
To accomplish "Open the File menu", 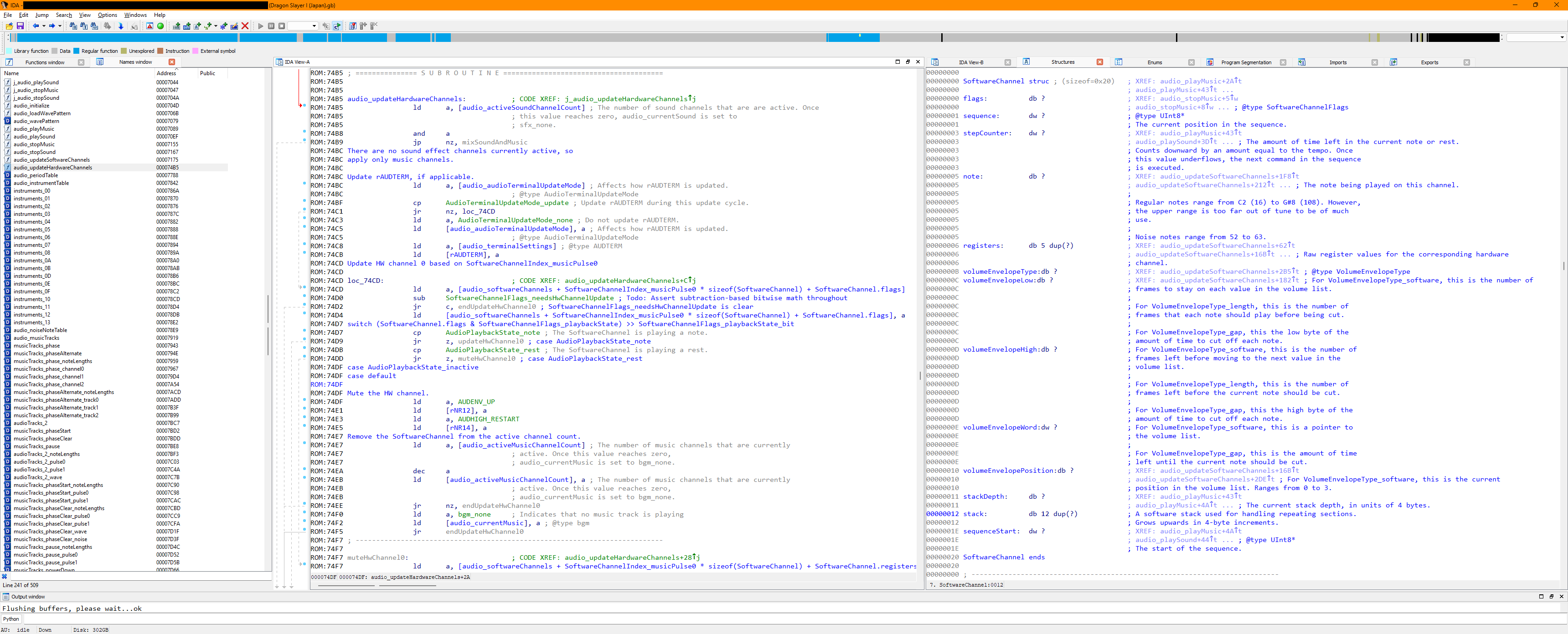I will click(x=8, y=15).
